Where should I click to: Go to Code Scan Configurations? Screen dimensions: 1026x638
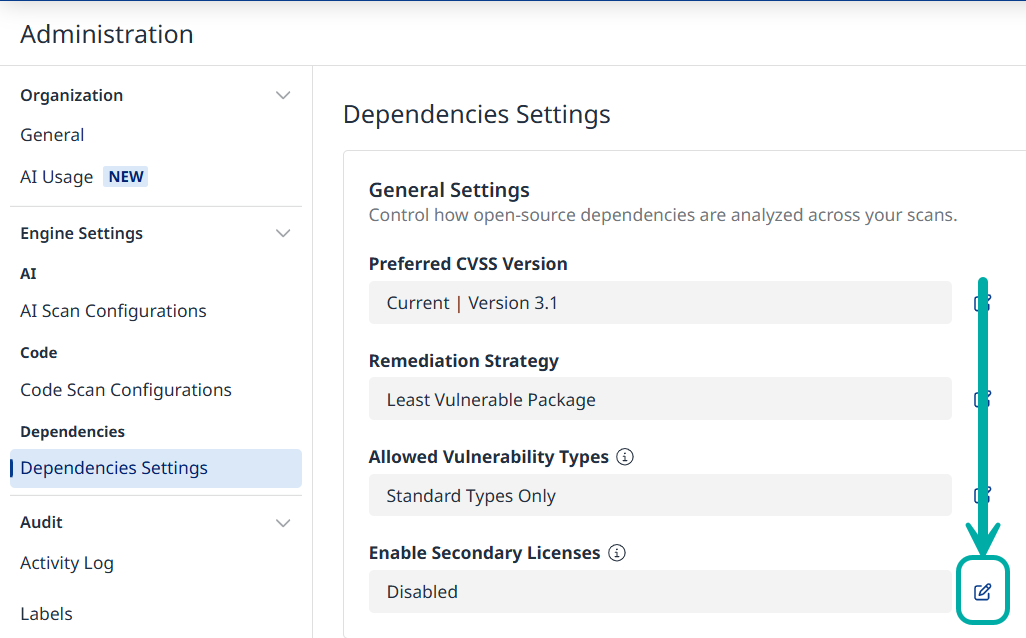[126, 390]
